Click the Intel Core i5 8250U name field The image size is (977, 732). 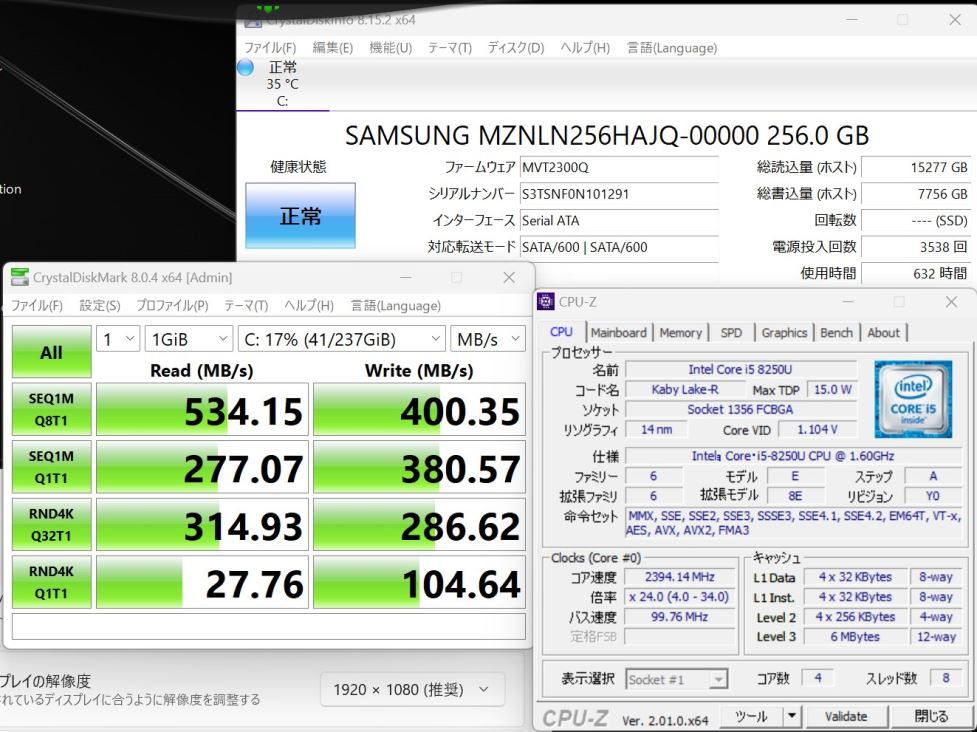[x=741, y=369]
